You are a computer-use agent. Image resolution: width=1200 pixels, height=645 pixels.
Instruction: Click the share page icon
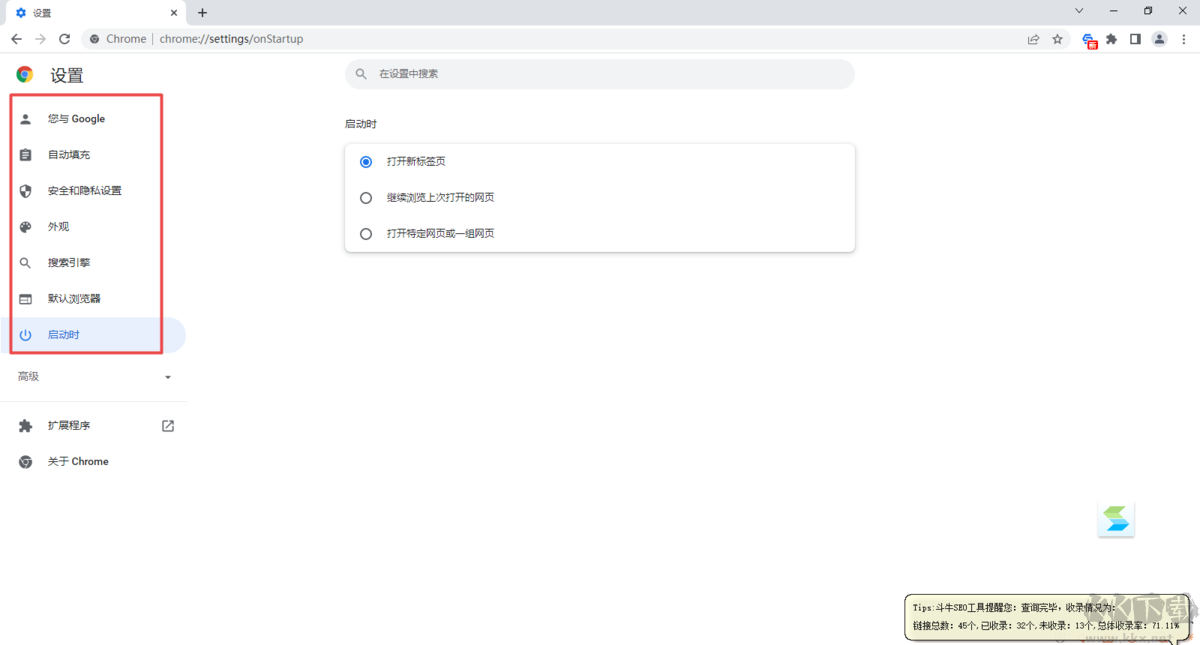click(x=1033, y=39)
